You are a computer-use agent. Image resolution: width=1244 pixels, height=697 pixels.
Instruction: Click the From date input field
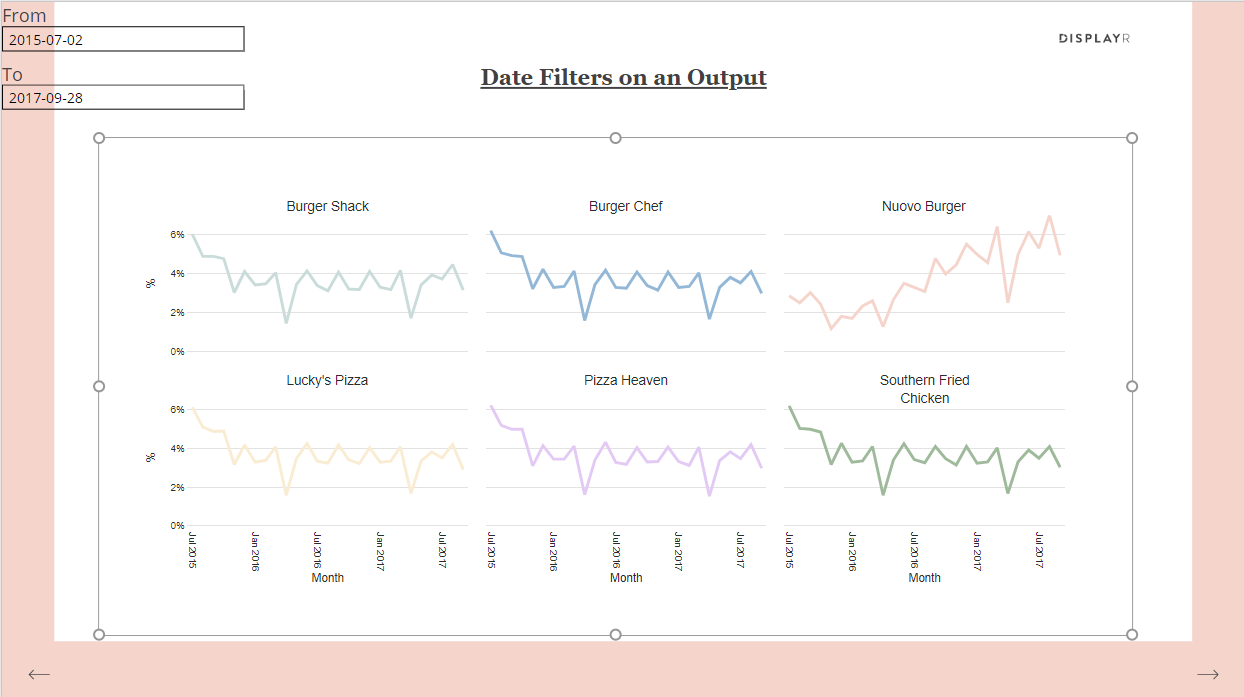point(123,39)
